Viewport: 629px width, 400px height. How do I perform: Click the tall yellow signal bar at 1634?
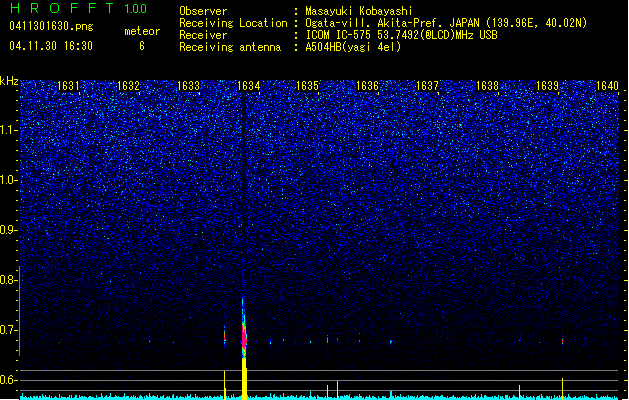(x=244, y=378)
